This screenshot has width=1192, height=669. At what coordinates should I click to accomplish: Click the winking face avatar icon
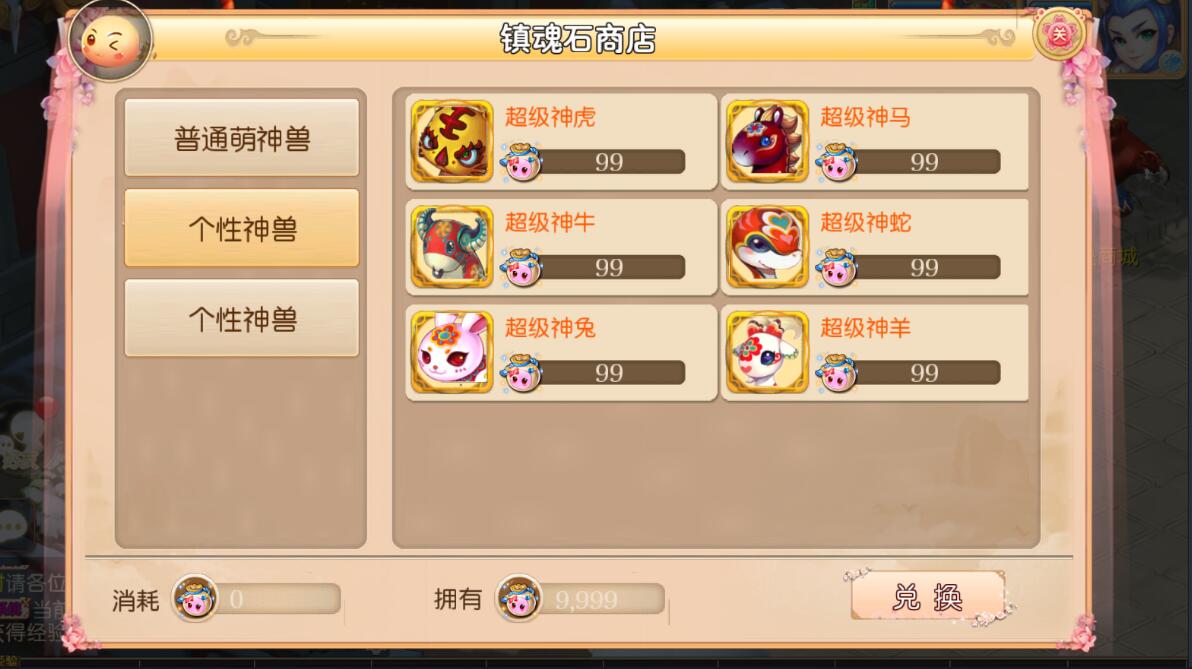pyautogui.click(x=110, y=41)
